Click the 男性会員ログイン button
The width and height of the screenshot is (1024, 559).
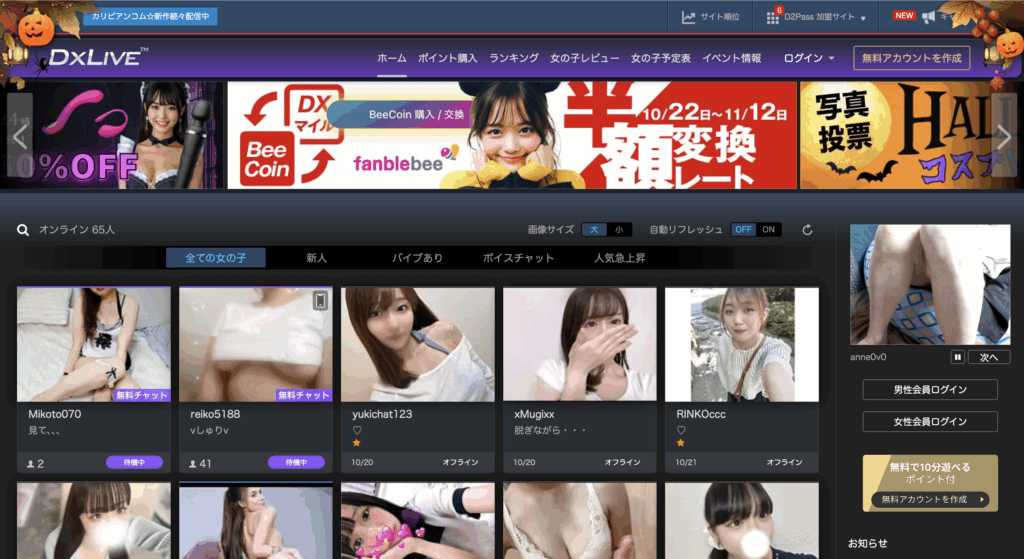pyautogui.click(x=929, y=390)
